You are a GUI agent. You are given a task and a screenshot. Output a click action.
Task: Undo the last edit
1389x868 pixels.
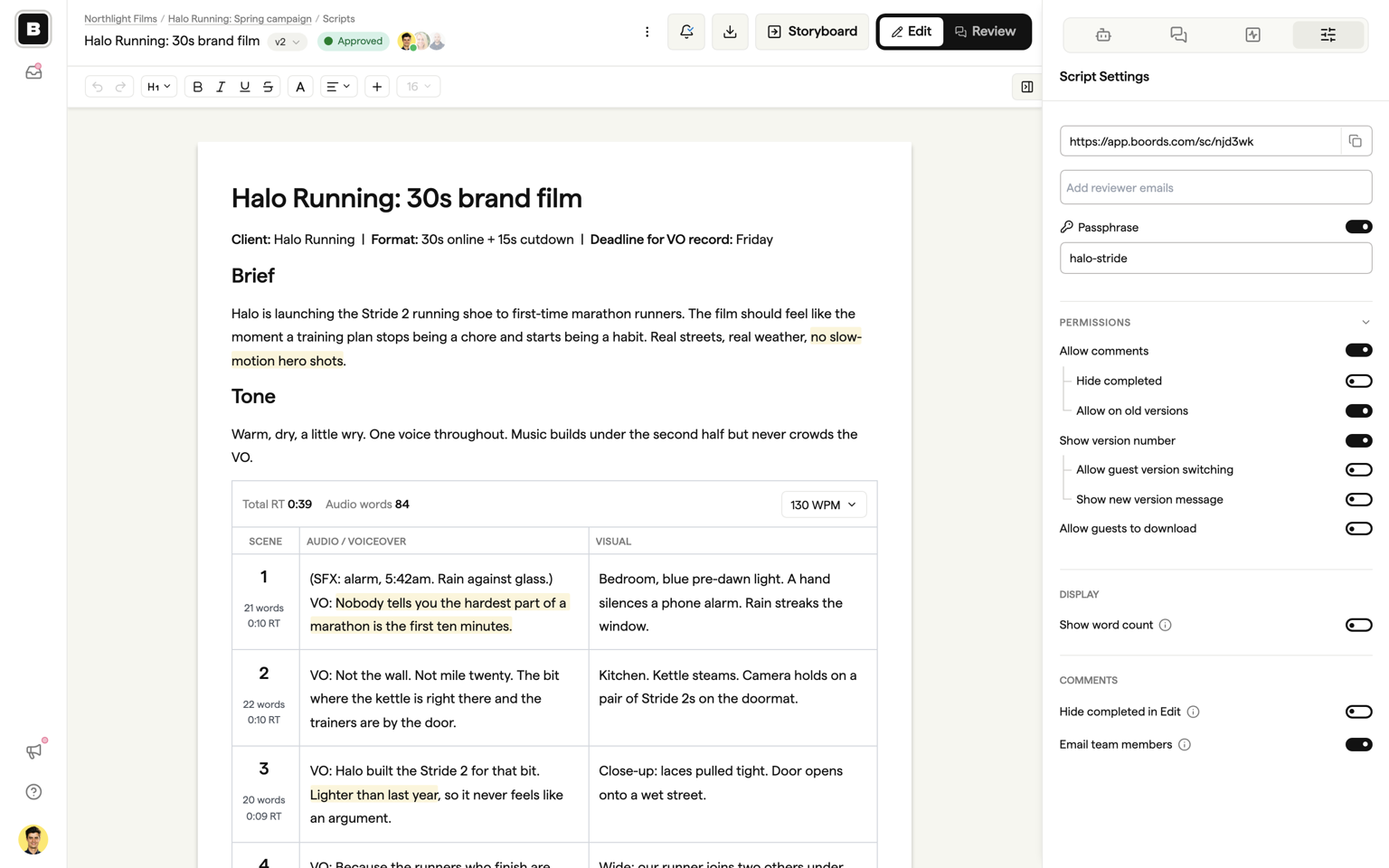click(98, 87)
